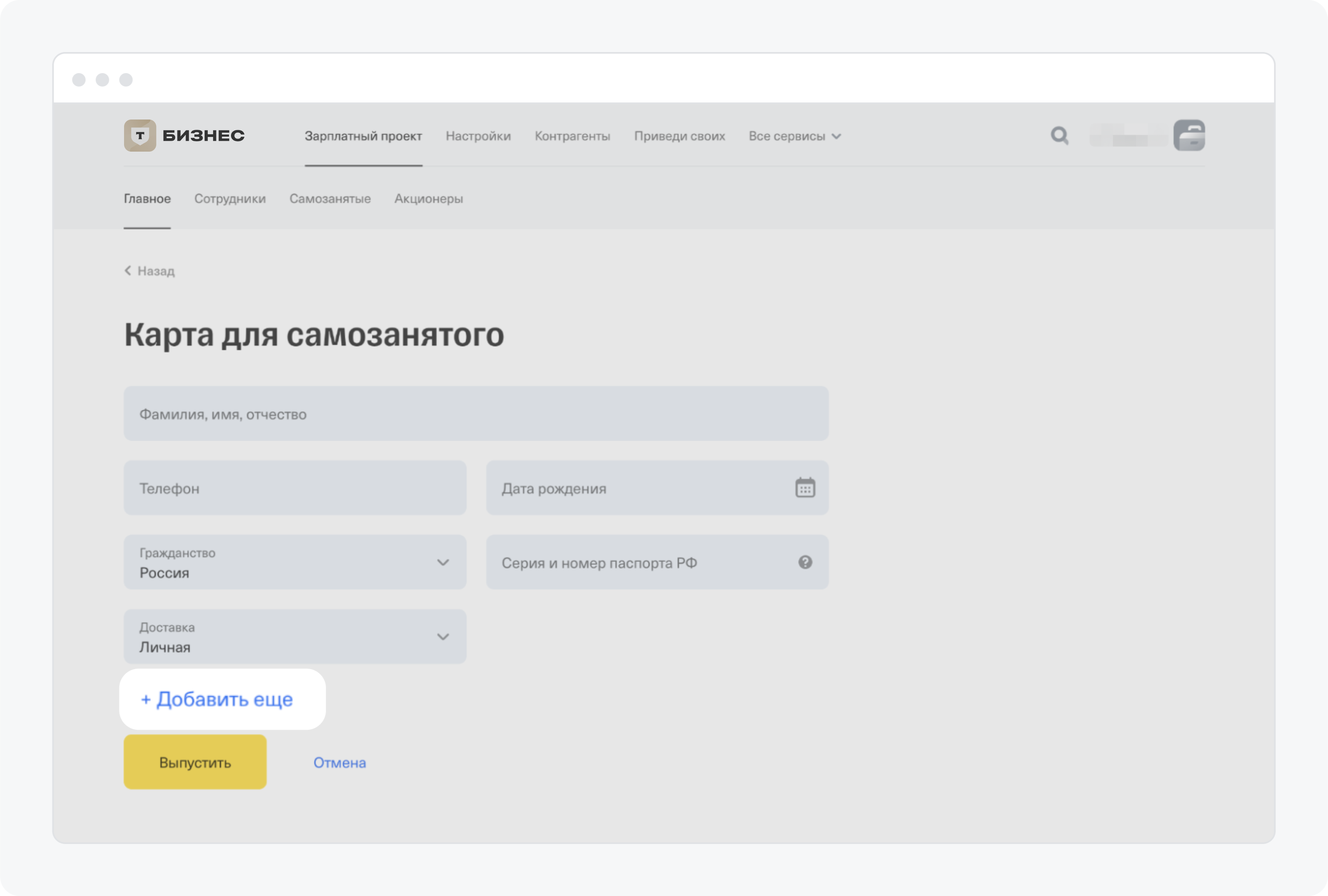Switch to the Настройки menu item

click(478, 136)
